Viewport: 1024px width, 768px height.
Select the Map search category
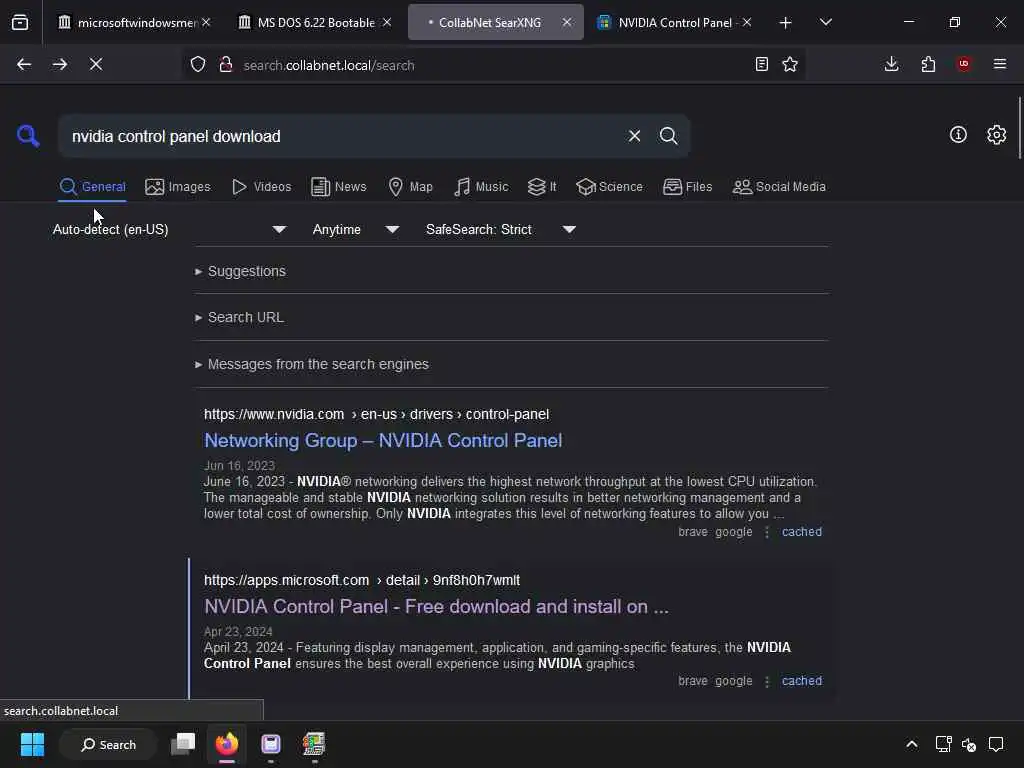pyautogui.click(x=410, y=187)
